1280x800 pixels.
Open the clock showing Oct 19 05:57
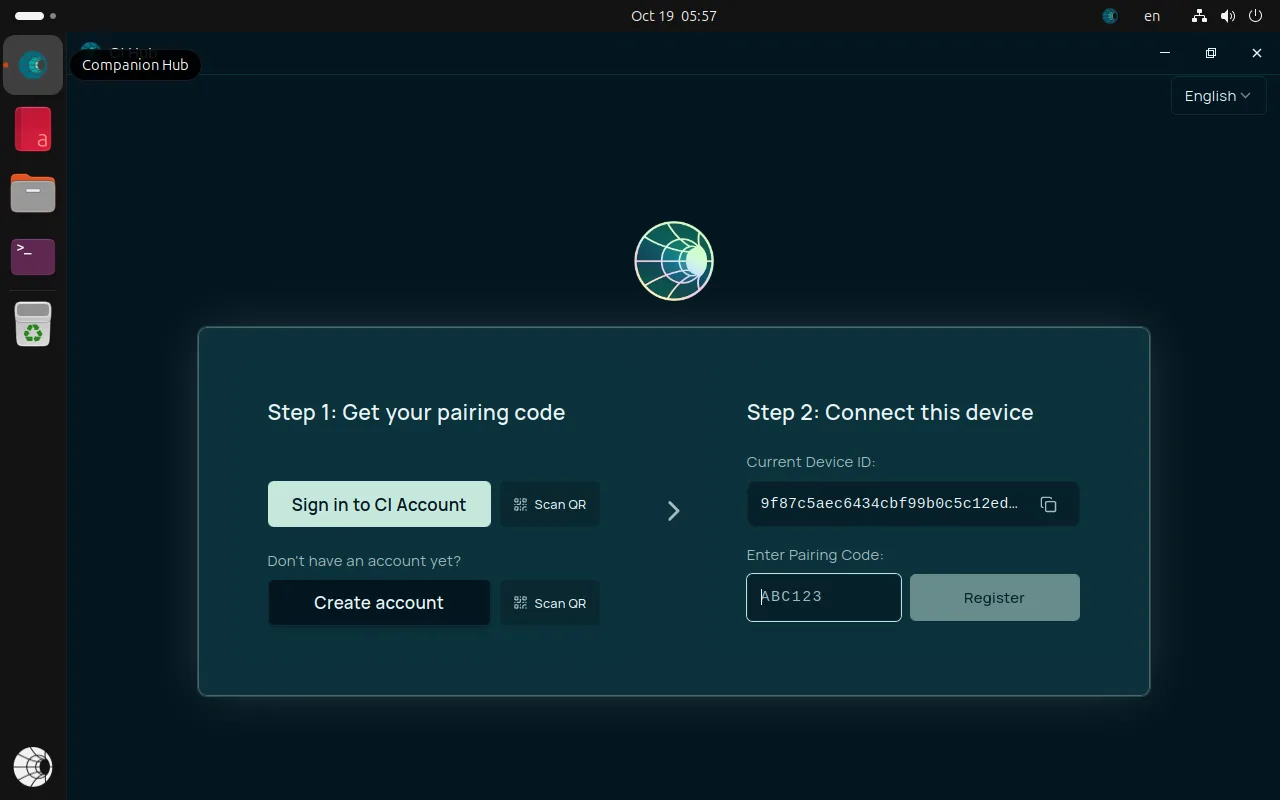click(673, 16)
